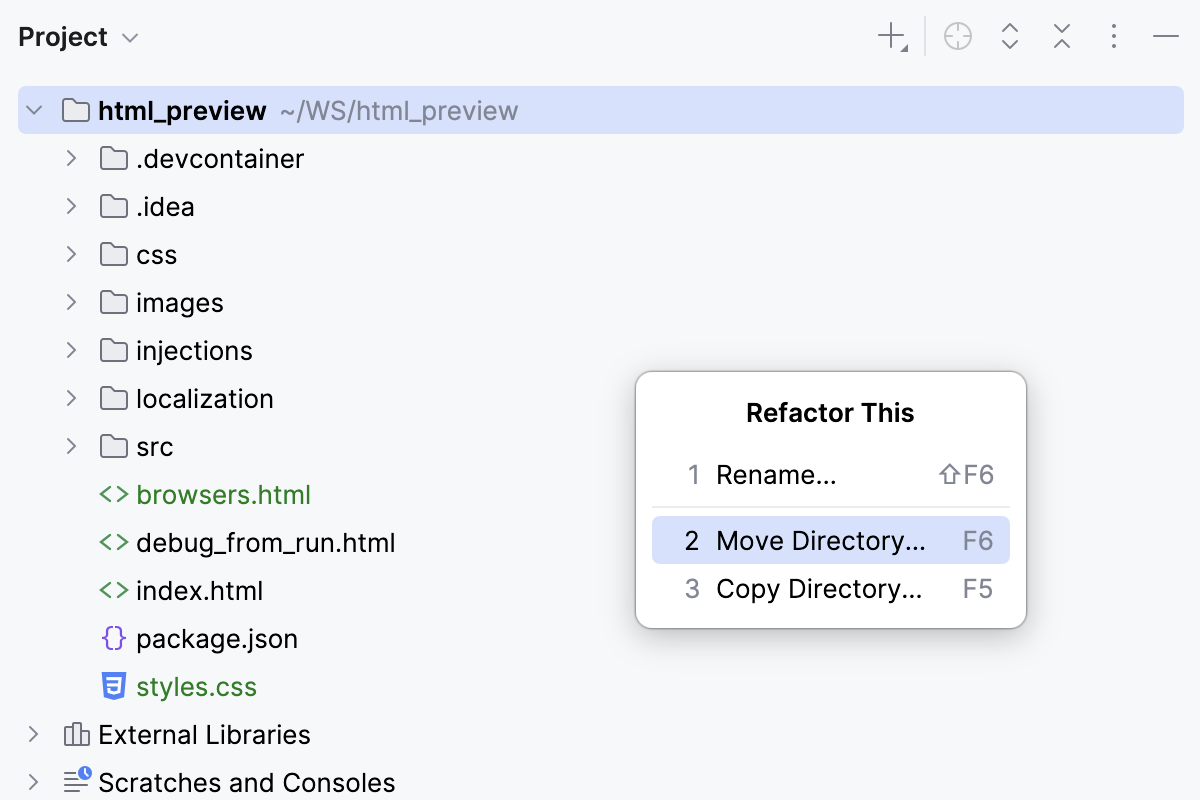Select styles.css in the tree
Viewport: 1200px width, 800px height.
pos(196,687)
